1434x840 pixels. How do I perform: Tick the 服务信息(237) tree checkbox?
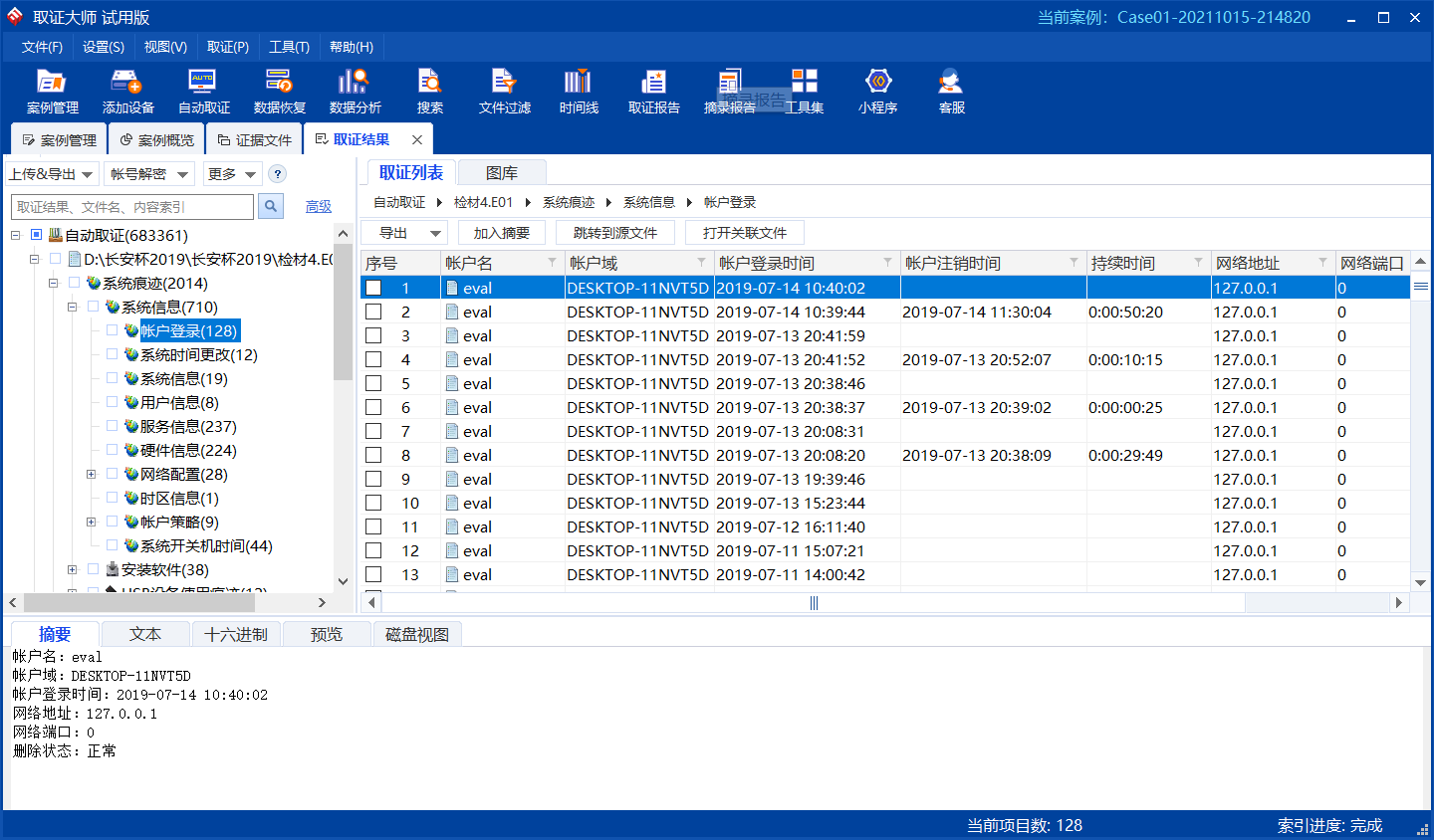click(x=113, y=426)
